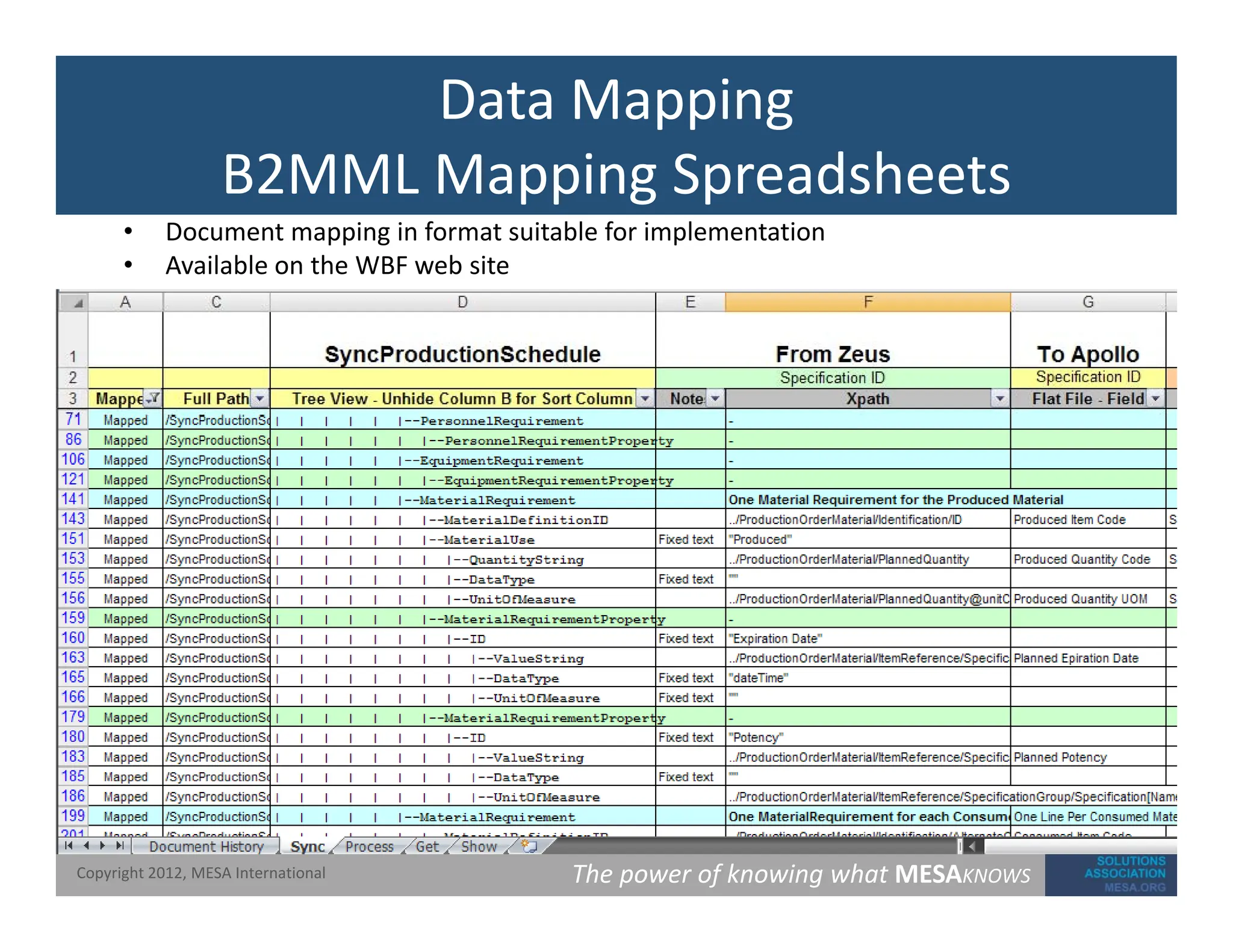Click the Produced Item Code cell

click(x=1088, y=519)
